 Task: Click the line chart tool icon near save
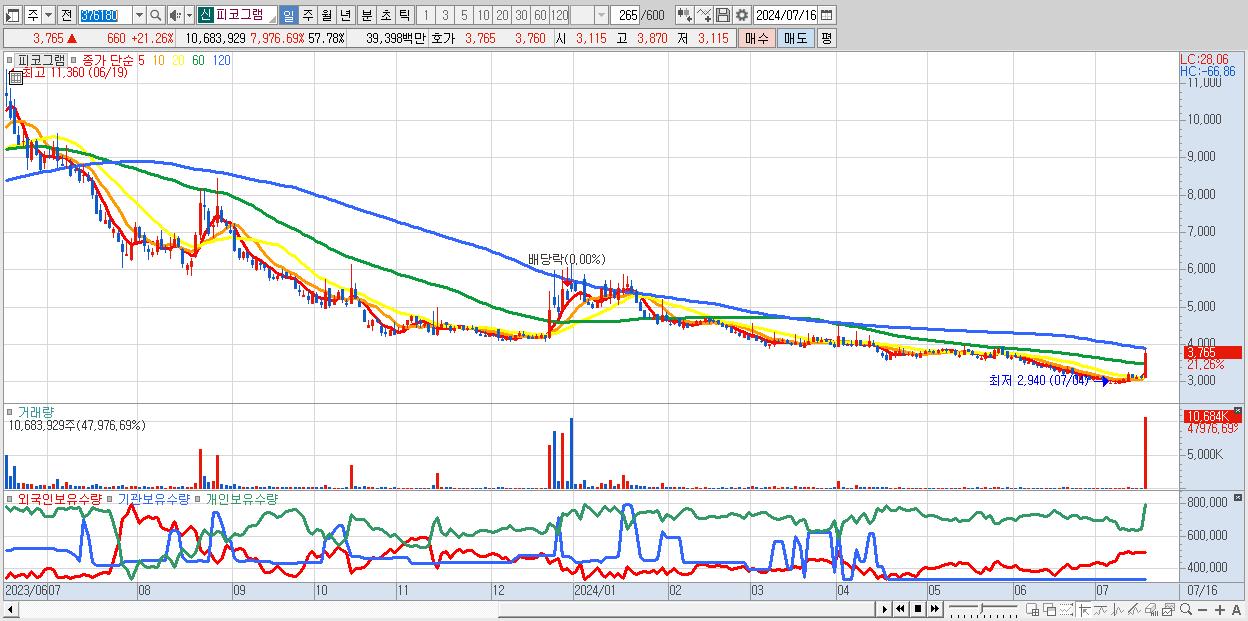click(704, 15)
